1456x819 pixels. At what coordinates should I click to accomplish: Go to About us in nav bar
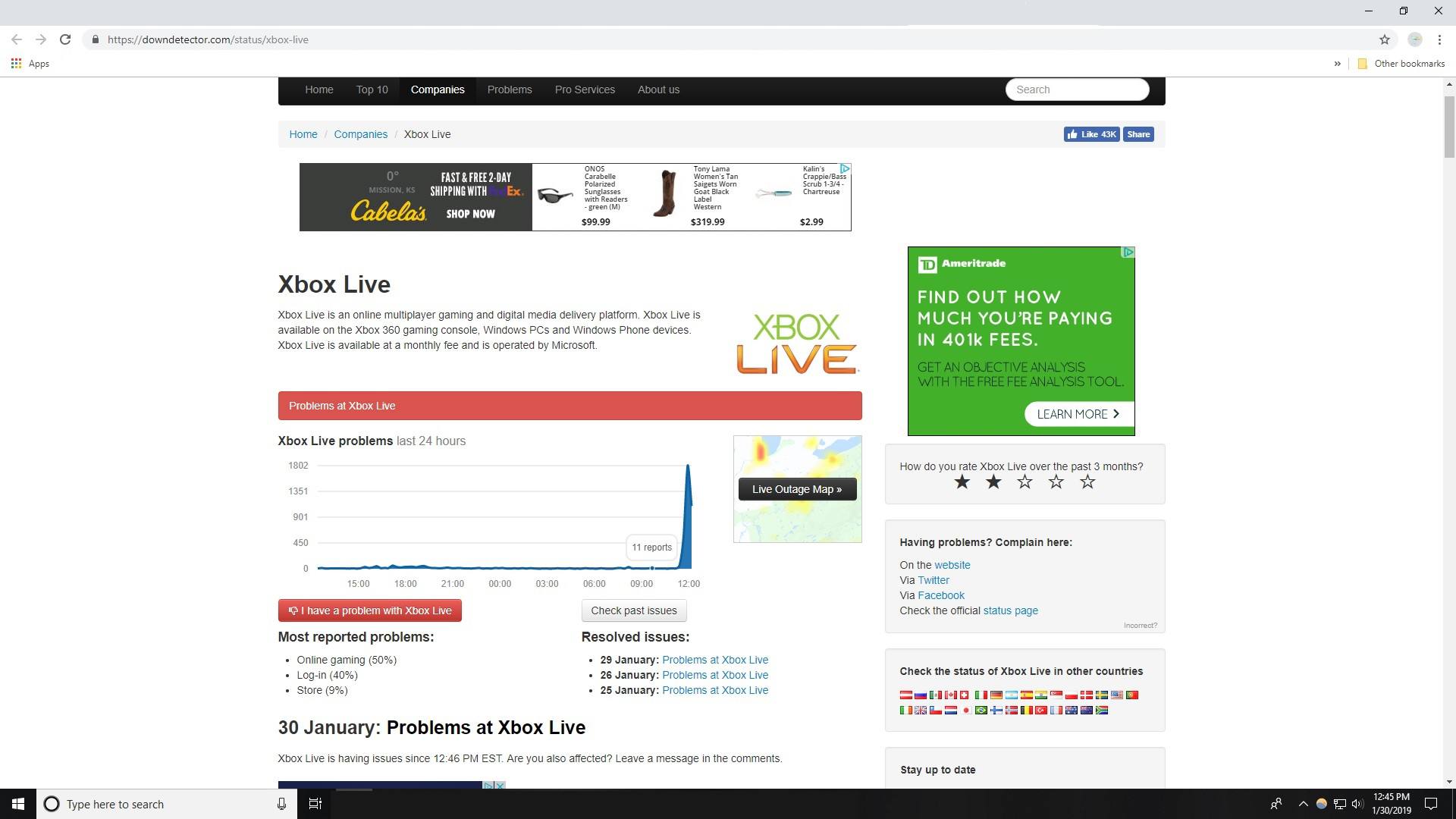pos(658,89)
